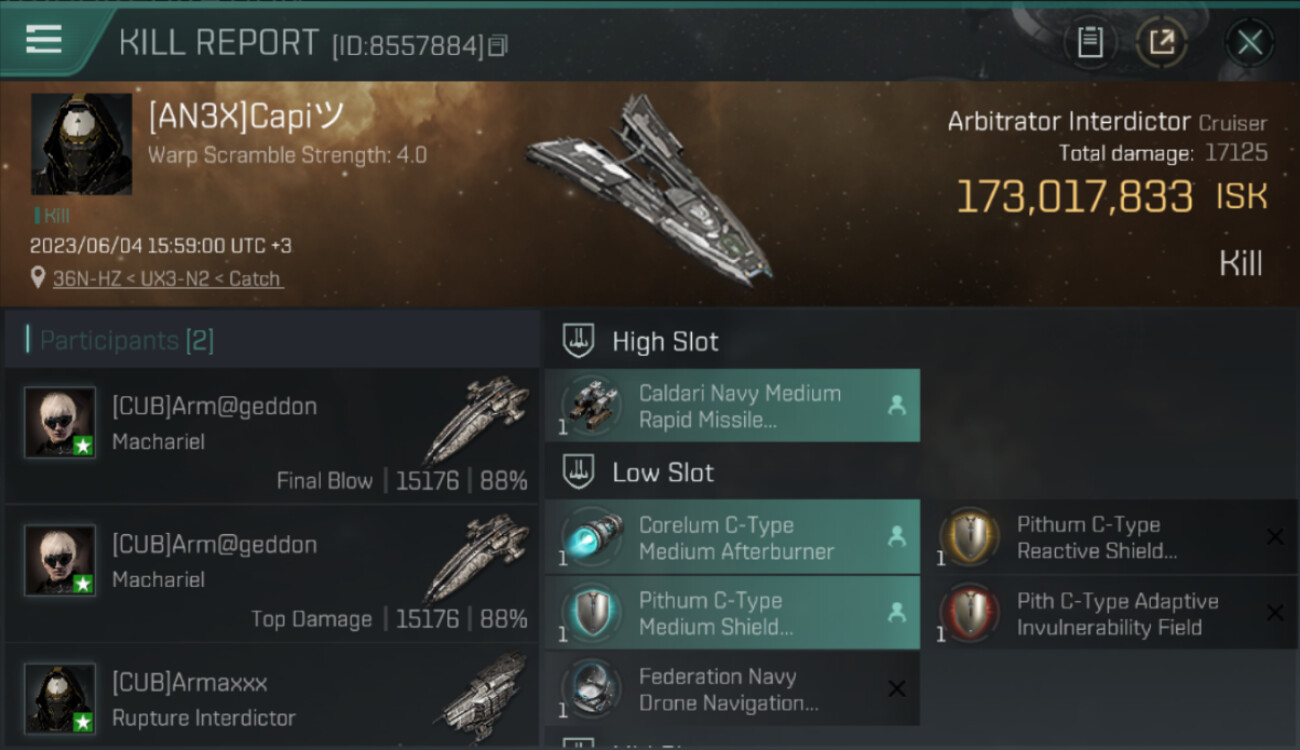
Task: Open the hamburger menu icon
Action: 44,40
